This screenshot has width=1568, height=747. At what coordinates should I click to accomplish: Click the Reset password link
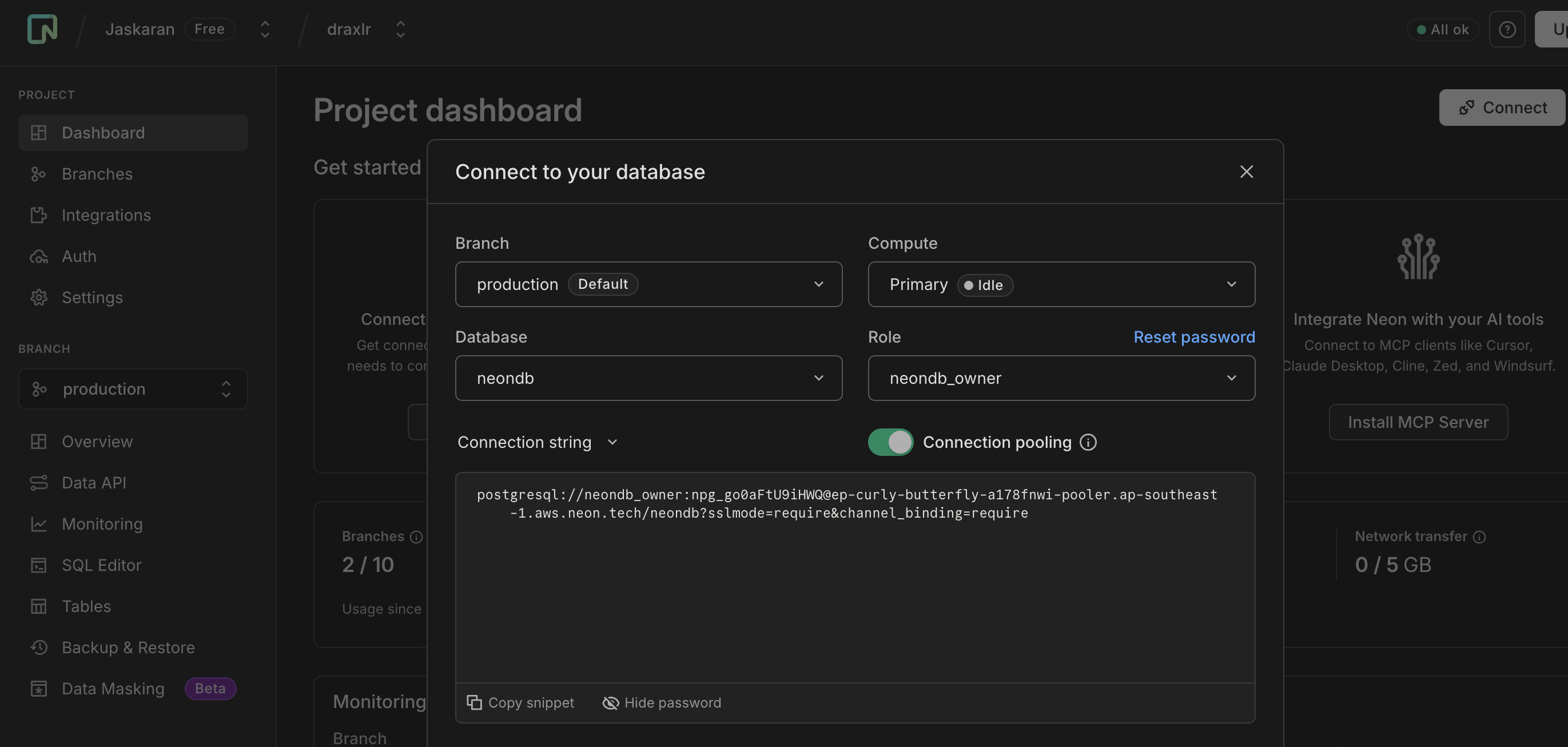[x=1193, y=337]
